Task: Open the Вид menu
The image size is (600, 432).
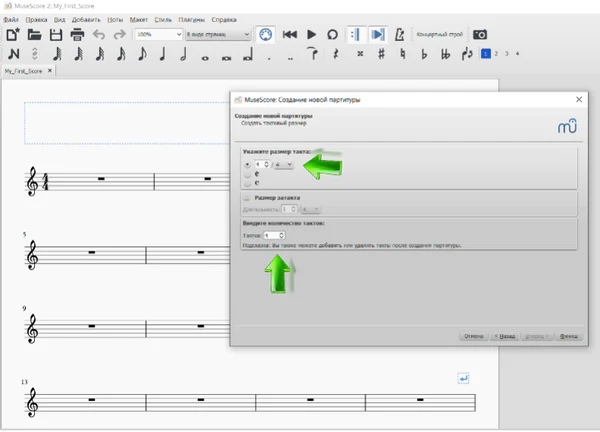Action: click(59, 20)
